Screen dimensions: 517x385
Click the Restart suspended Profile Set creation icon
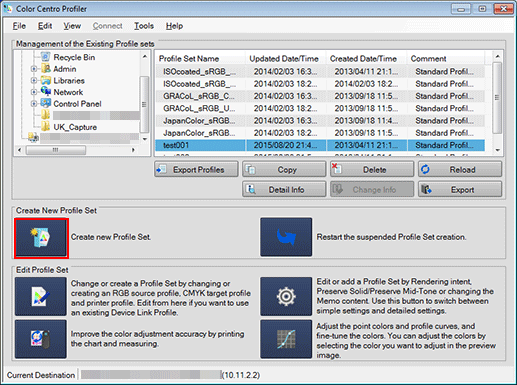click(286, 237)
